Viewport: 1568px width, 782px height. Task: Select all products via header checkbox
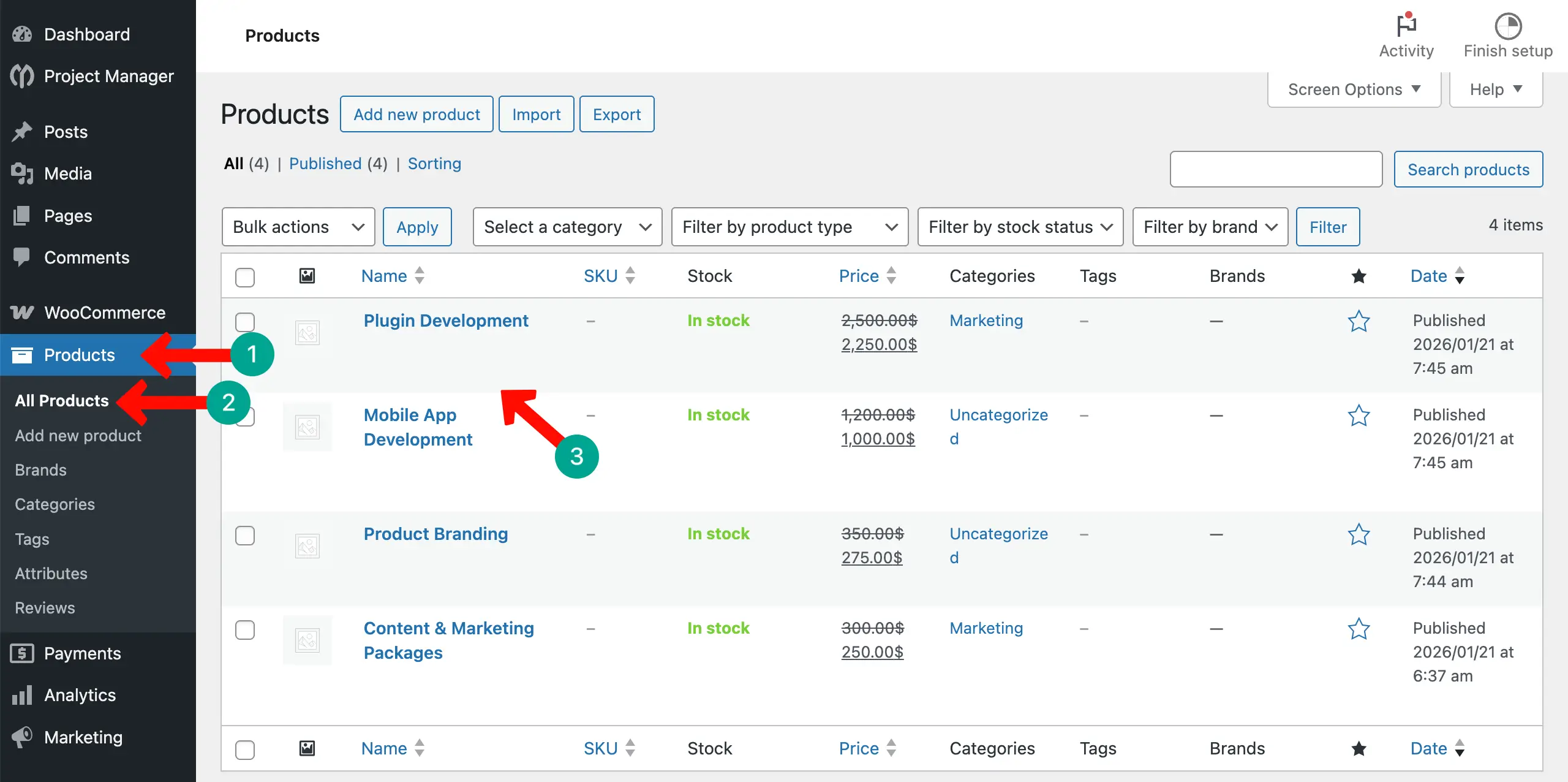(x=245, y=278)
